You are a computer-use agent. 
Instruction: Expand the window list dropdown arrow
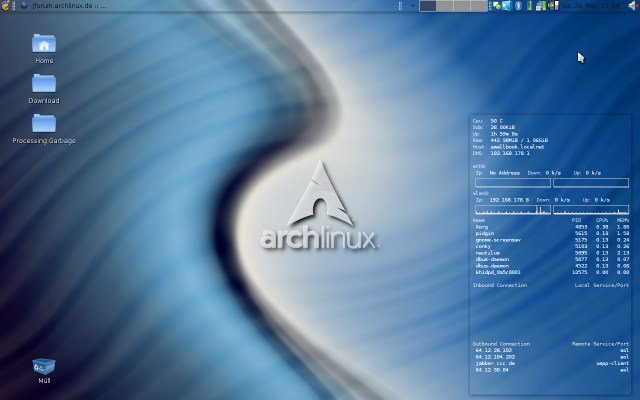(413, 6)
